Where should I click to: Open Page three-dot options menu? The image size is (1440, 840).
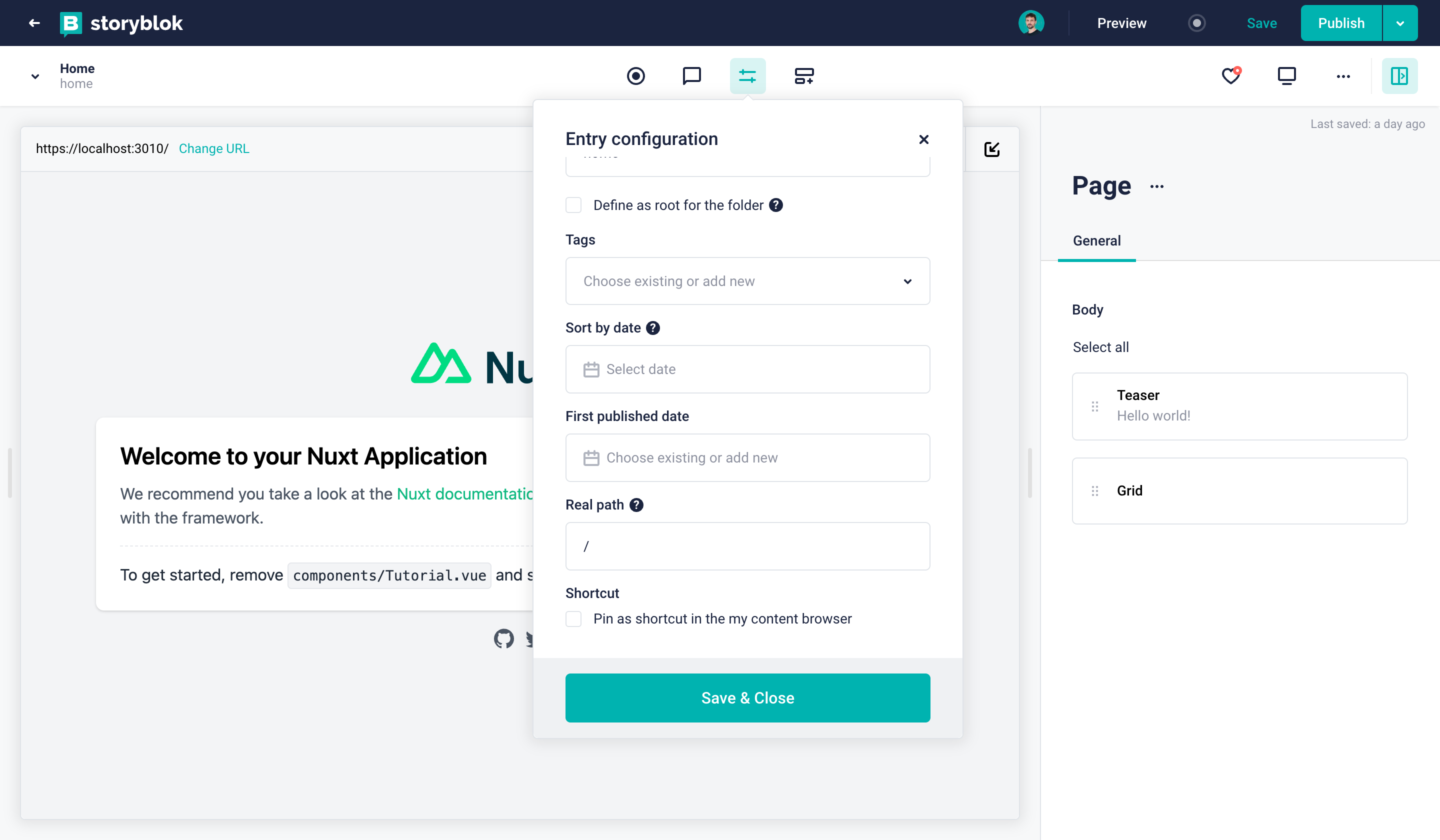(x=1156, y=187)
